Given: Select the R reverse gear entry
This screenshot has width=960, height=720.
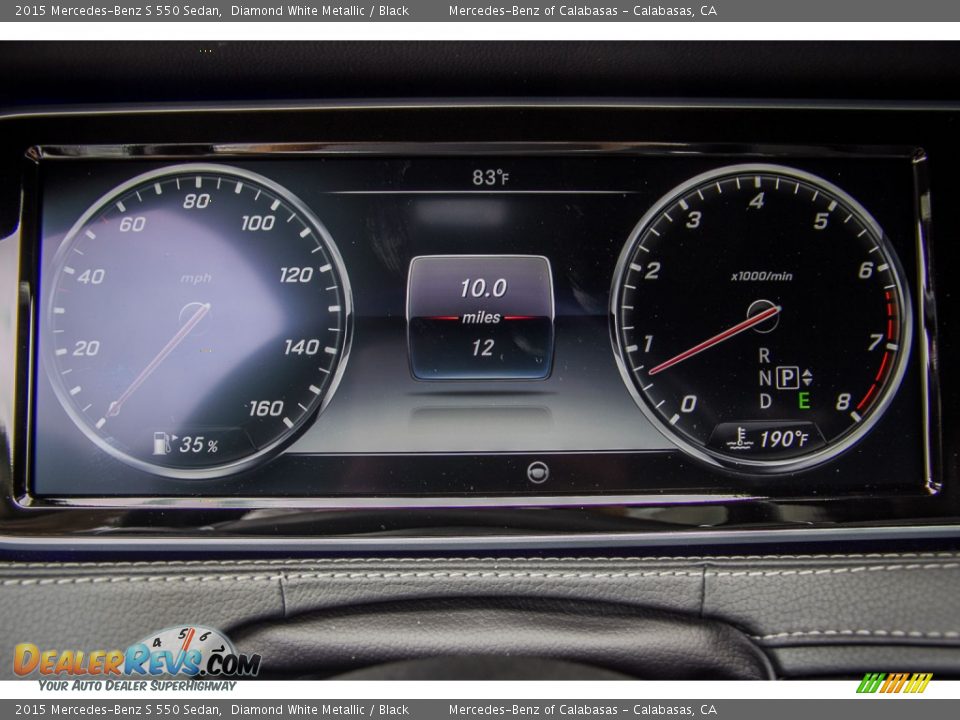Looking at the screenshot, I should pos(764,354).
